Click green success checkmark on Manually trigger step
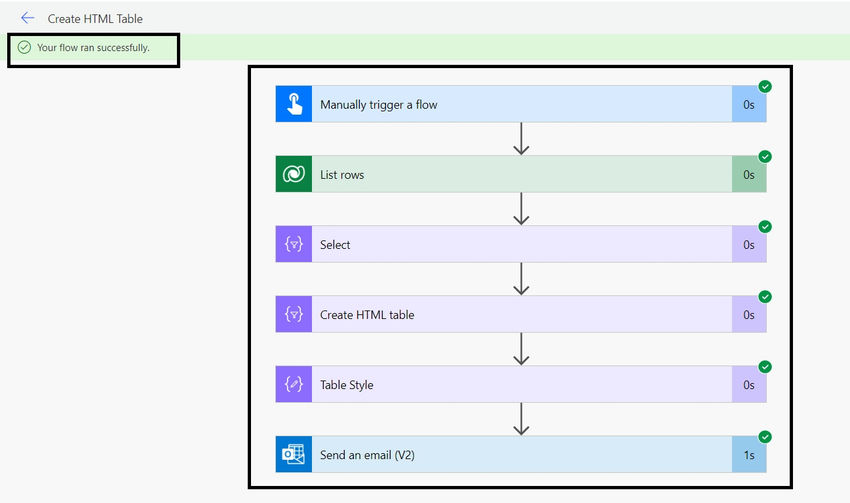This screenshot has width=850, height=503. coord(765,86)
